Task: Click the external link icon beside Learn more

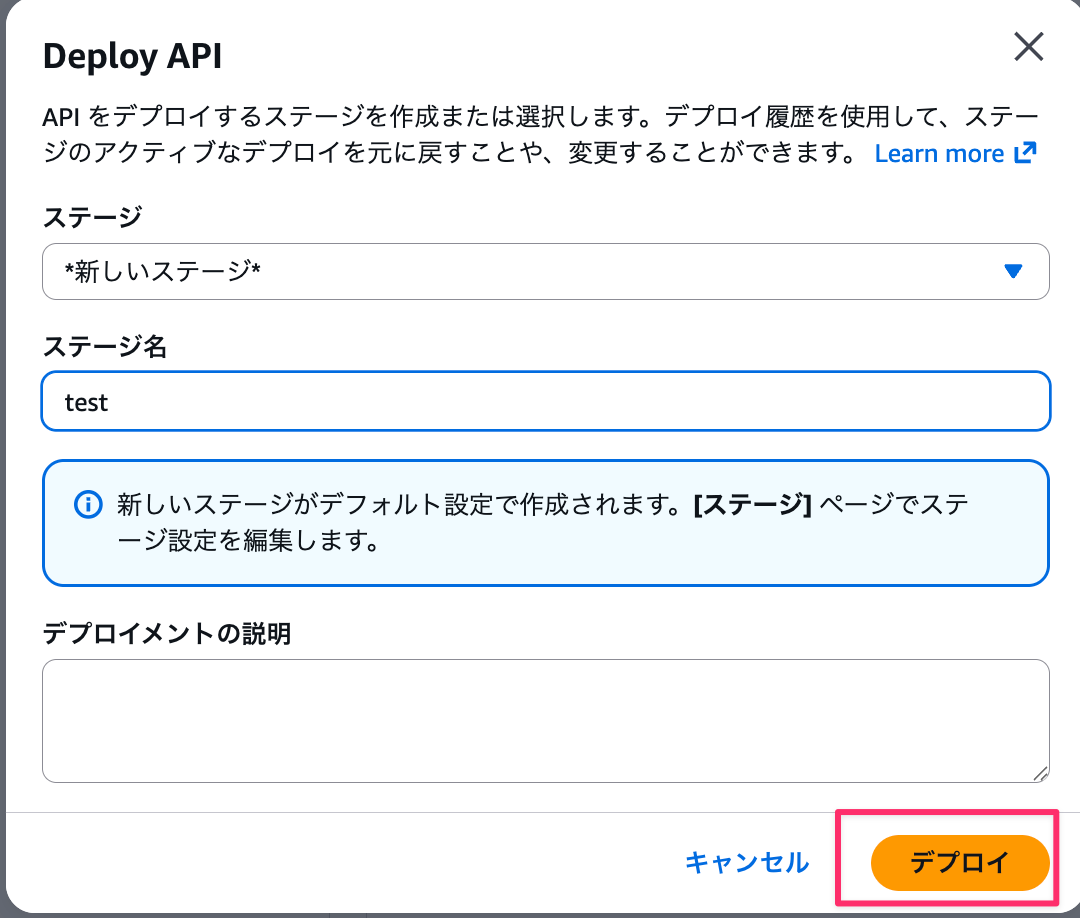Action: click(x=1025, y=153)
